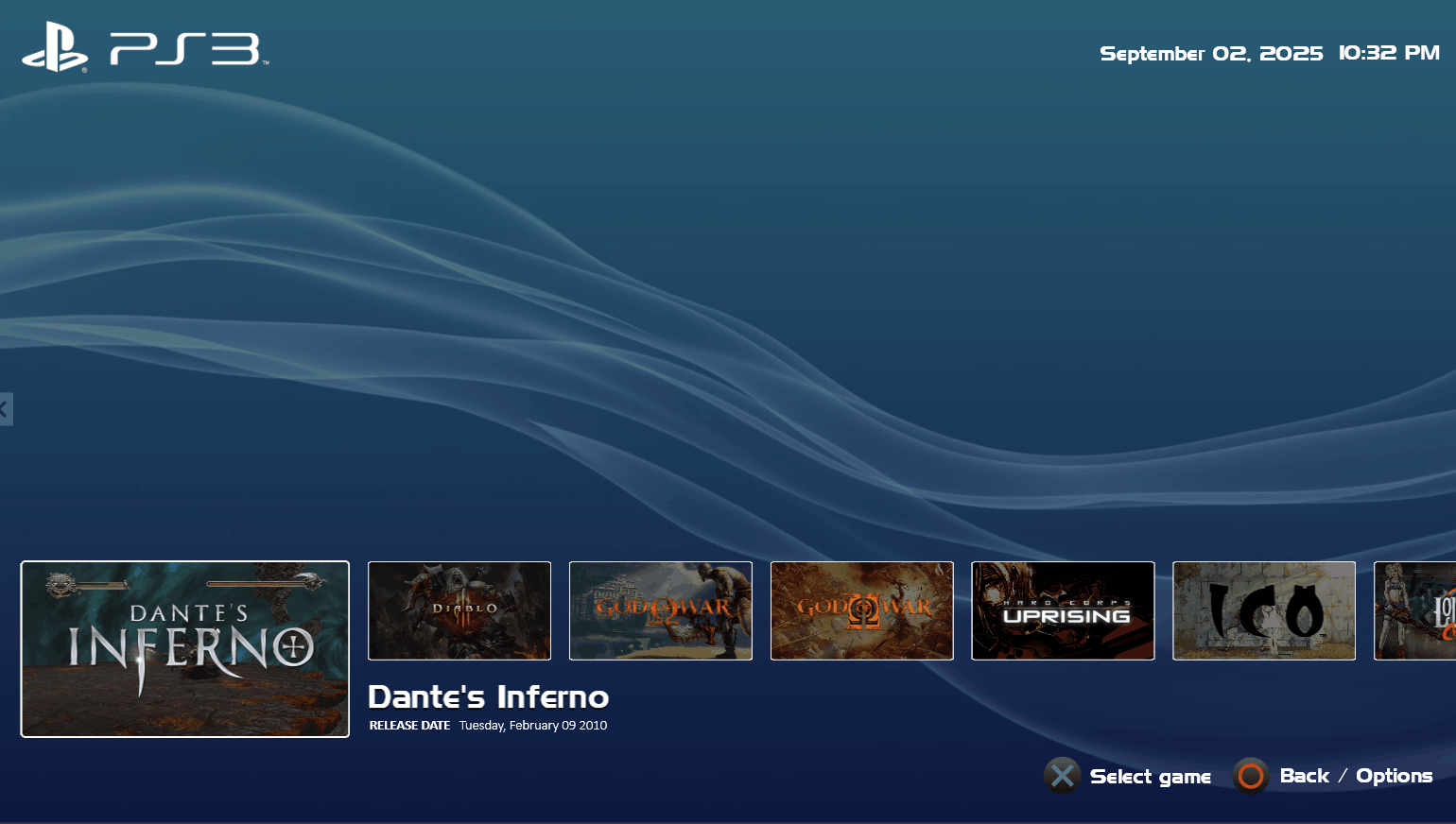Click the PS3 wordmark logo
The width and height of the screenshot is (1456, 824).
pos(187,49)
